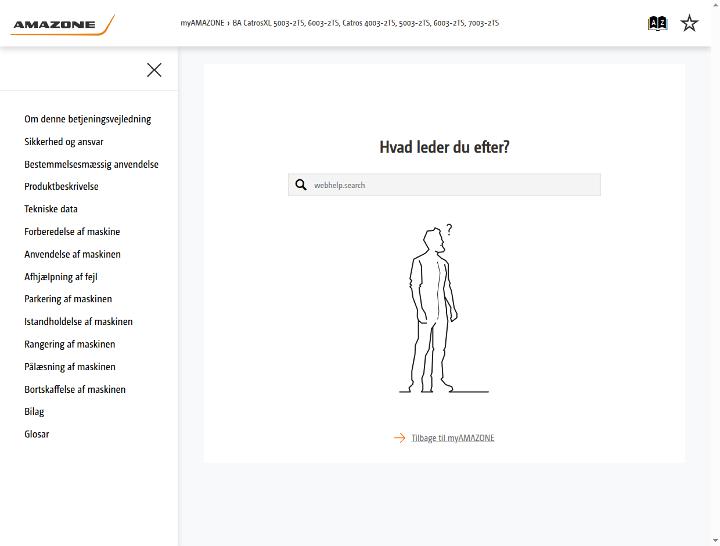Open Sikkerhed og ansvar chapter
Screen dimensions: 720x546
pos(64,142)
